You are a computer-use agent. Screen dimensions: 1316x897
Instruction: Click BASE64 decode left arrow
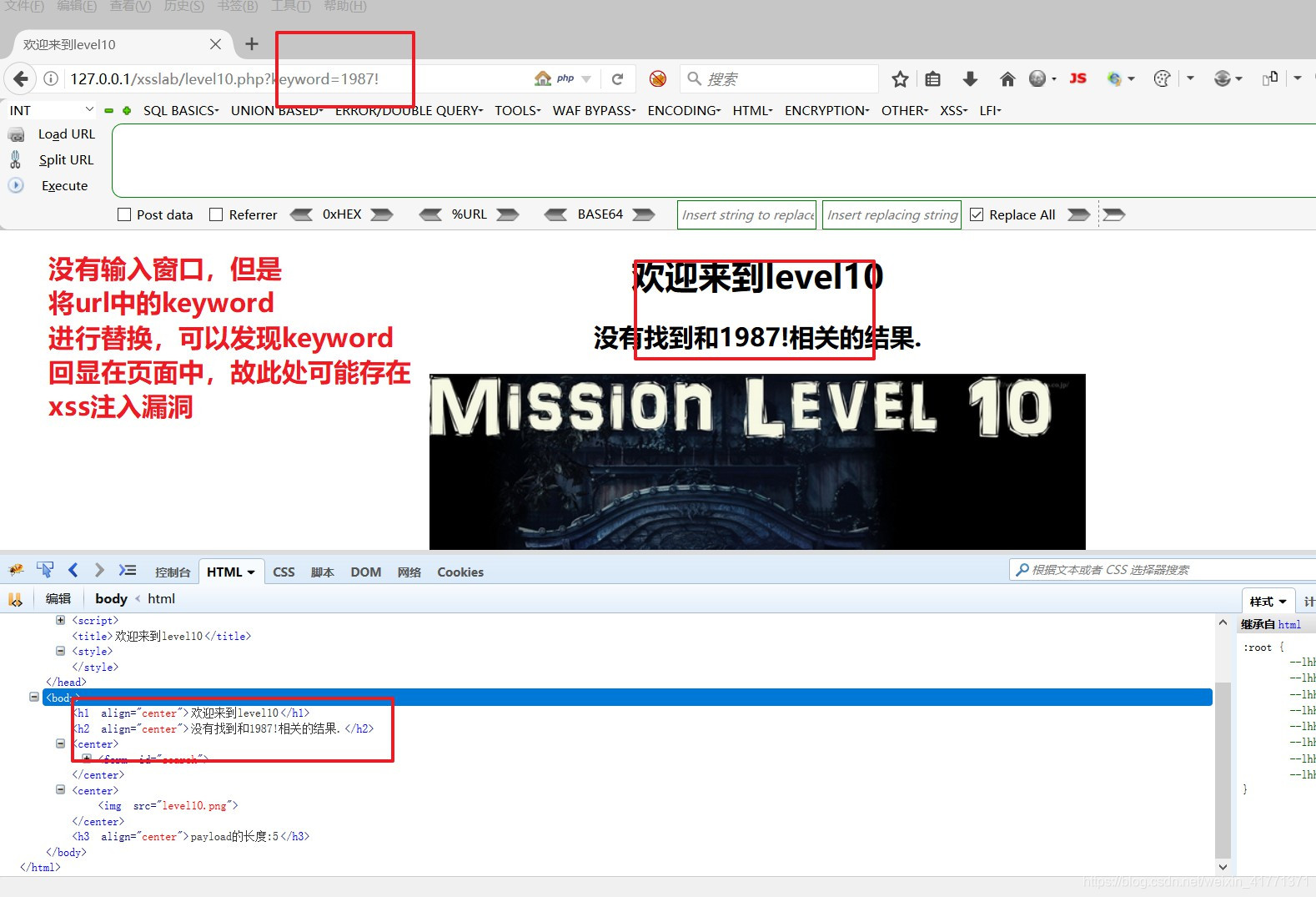(x=556, y=214)
